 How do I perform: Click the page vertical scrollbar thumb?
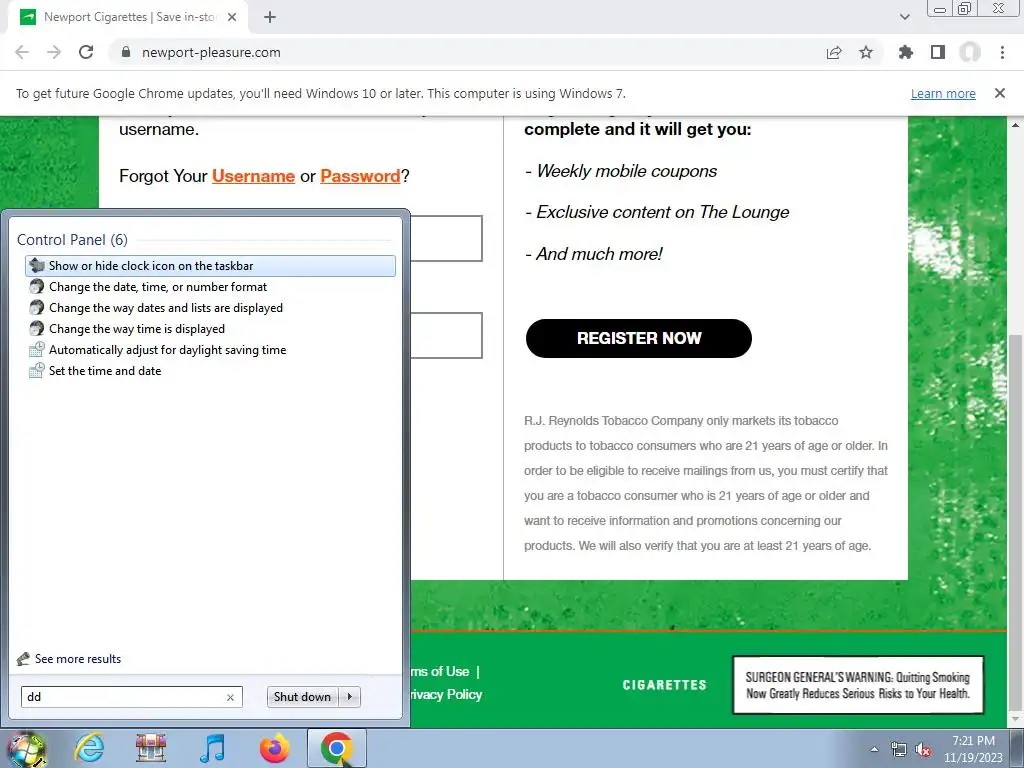[1016, 520]
